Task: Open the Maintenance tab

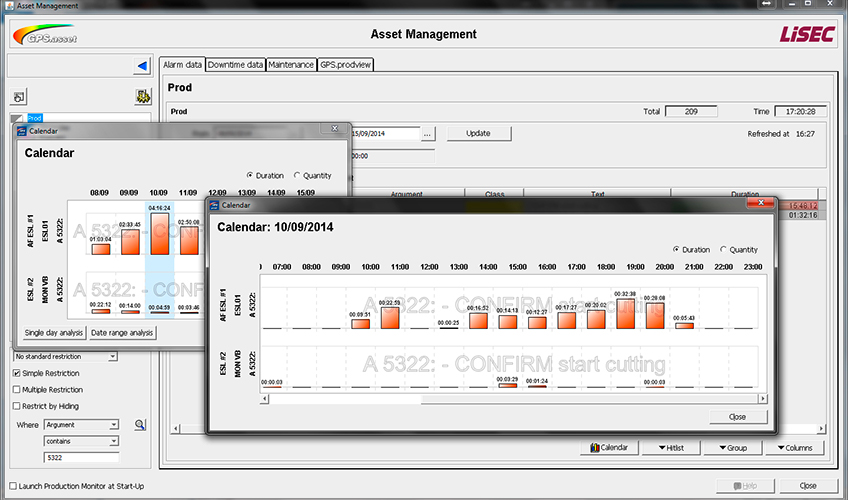Action: coord(291,65)
